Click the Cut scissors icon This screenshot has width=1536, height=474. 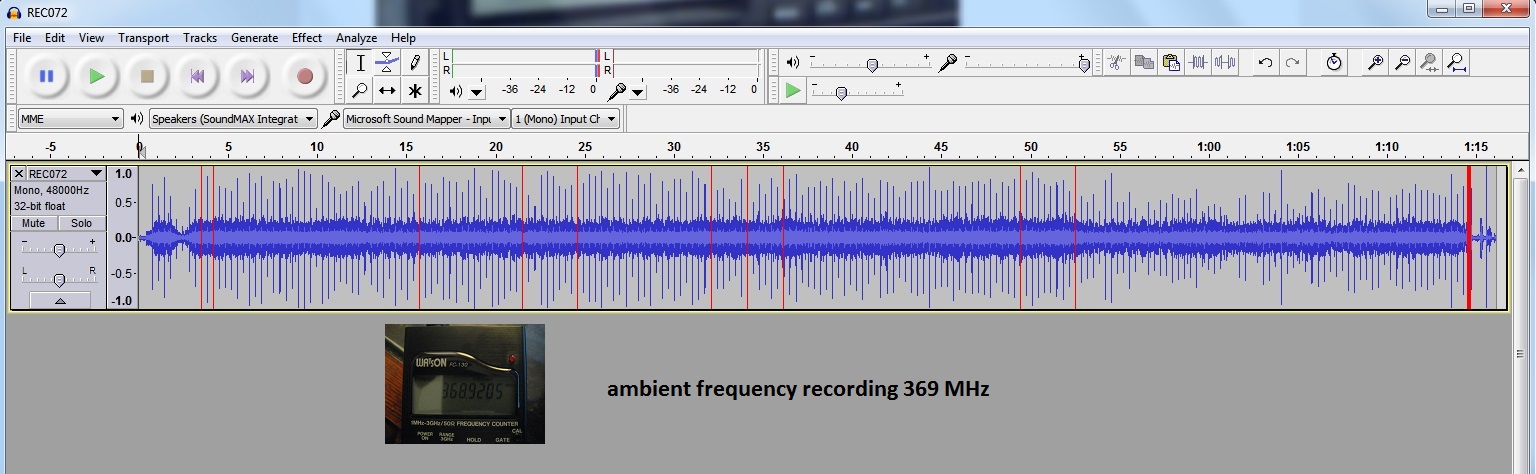1116,63
